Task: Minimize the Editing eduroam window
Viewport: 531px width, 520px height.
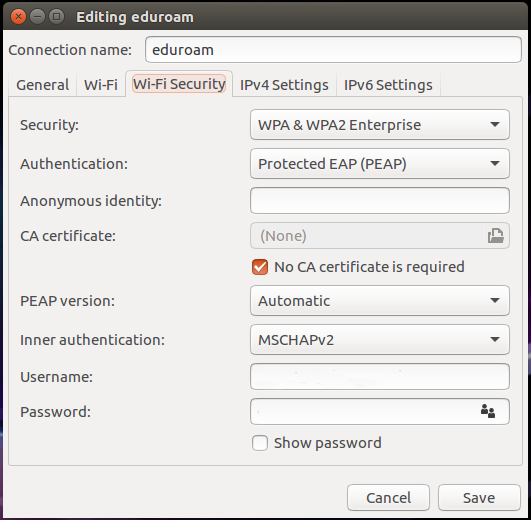Action: click(x=37, y=16)
